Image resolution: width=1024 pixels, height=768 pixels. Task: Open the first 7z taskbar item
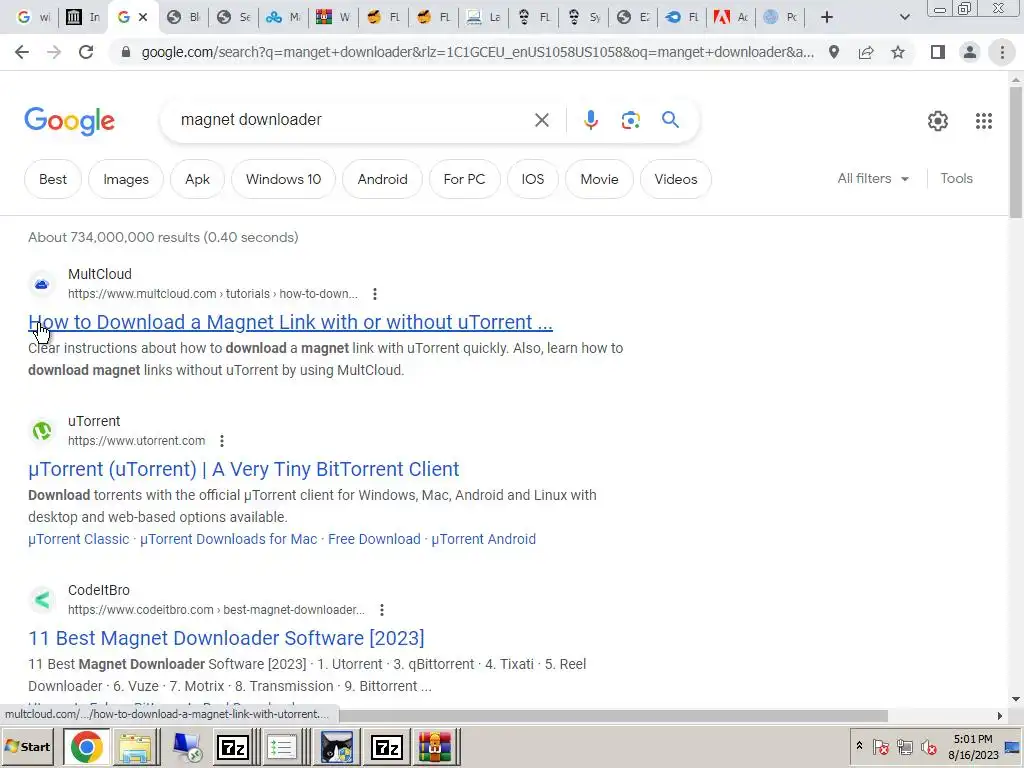click(233, 747)
